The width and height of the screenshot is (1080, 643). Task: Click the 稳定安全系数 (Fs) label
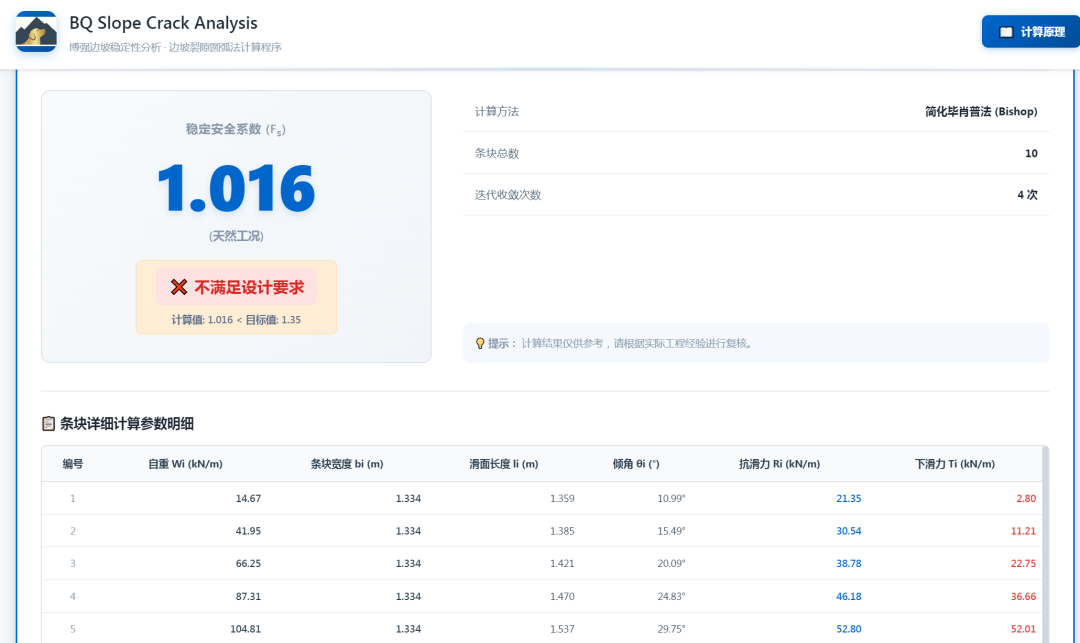pos(236,129)
